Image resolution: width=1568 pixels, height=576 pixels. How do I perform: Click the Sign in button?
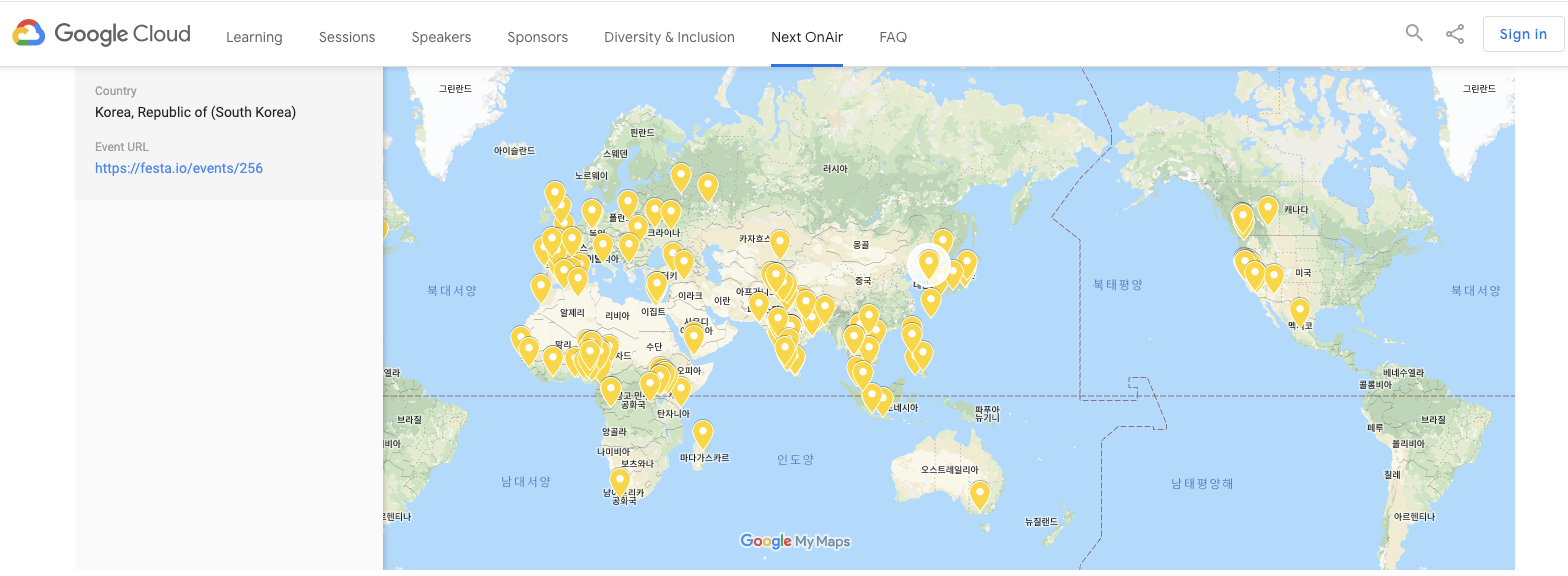tap(1523, 34)
